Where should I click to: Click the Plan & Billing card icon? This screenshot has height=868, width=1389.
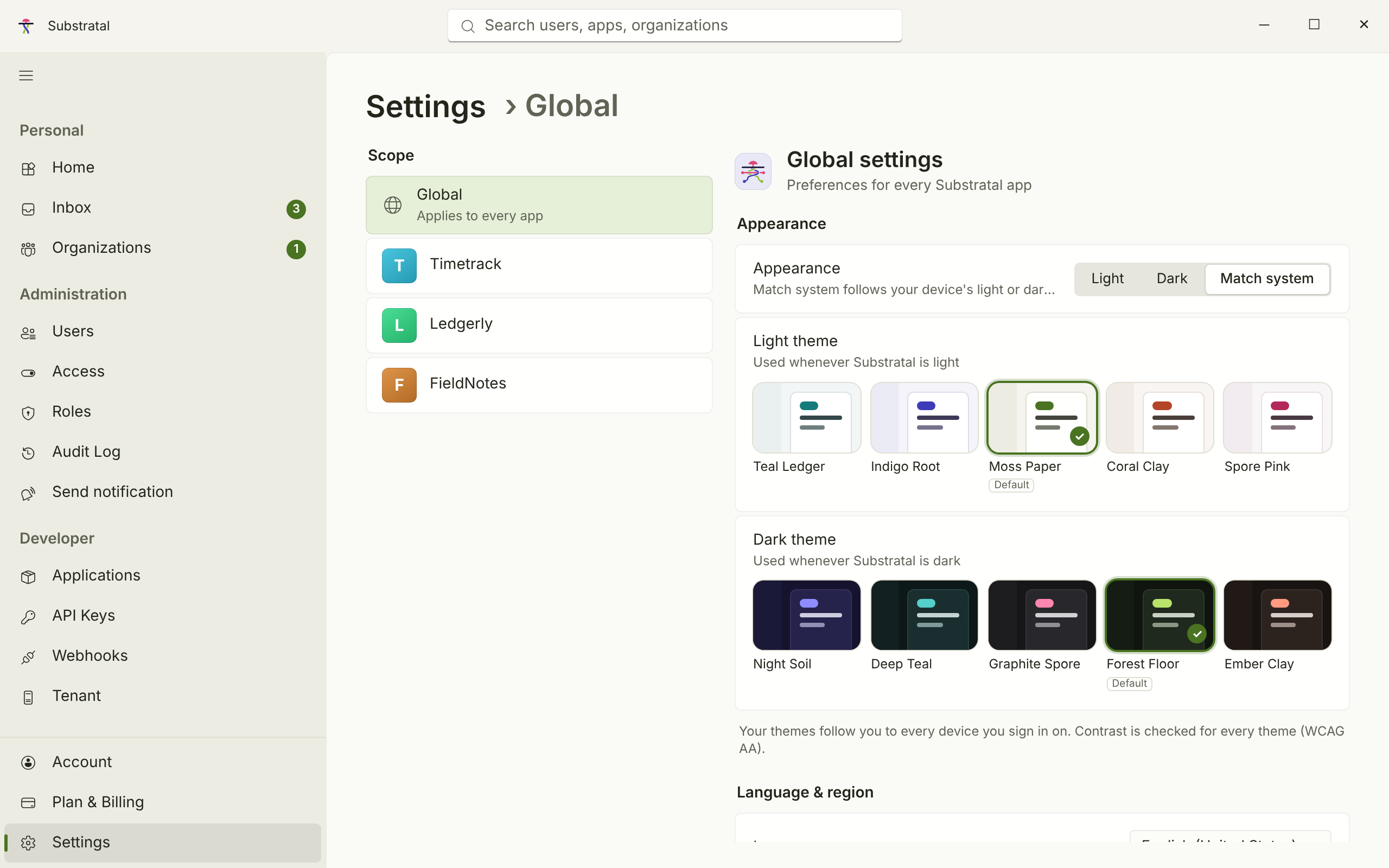coord(28,802)
